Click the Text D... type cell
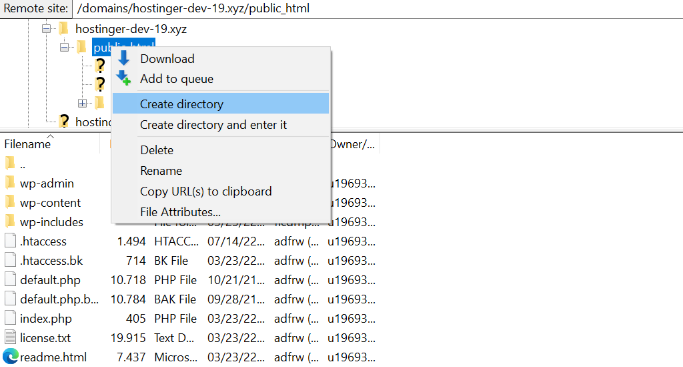The width and height of the screenshot is (683, 367). (174, 337)
